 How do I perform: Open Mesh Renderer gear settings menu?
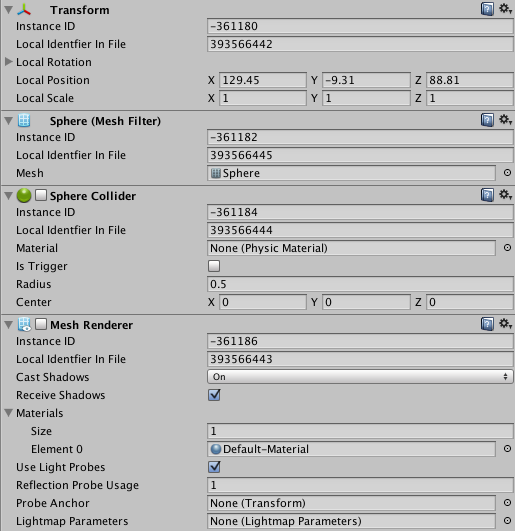[505, 324]
